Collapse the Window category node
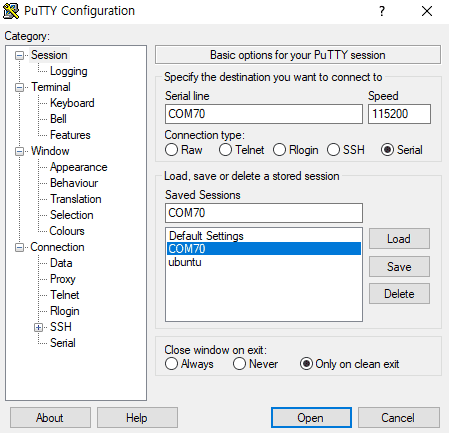 20,151
